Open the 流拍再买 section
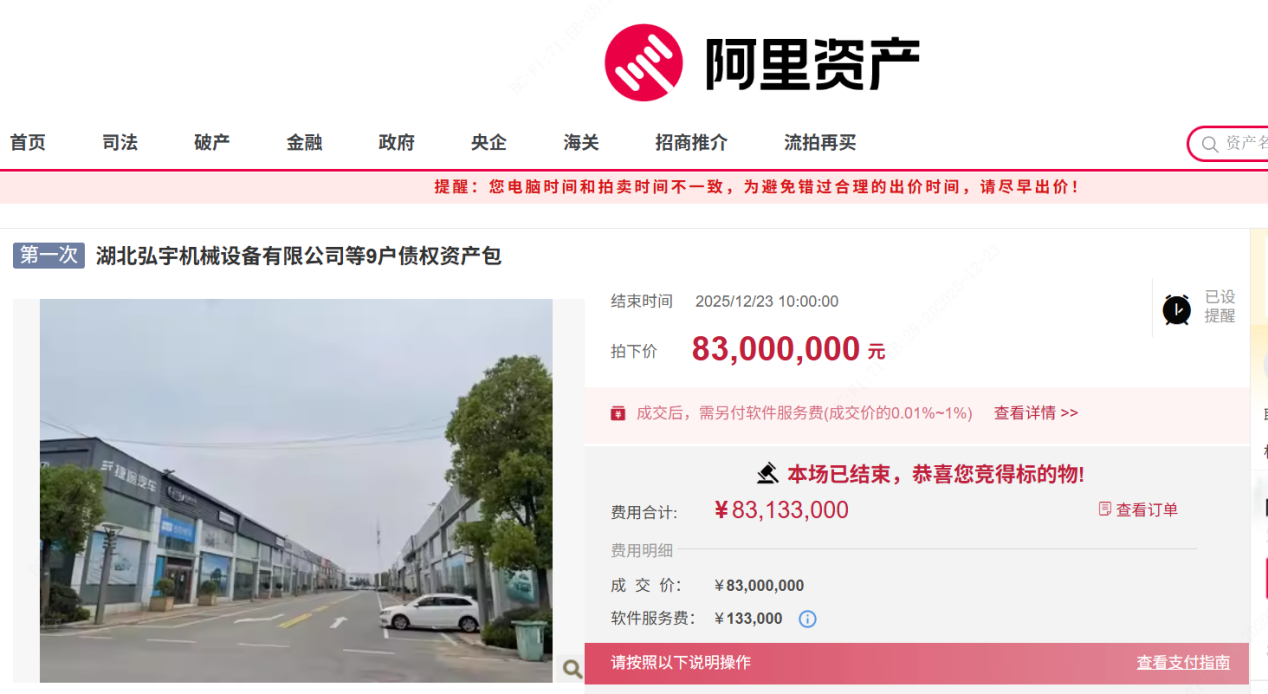This screenshot has width=1268, height=694. (820, 143)
